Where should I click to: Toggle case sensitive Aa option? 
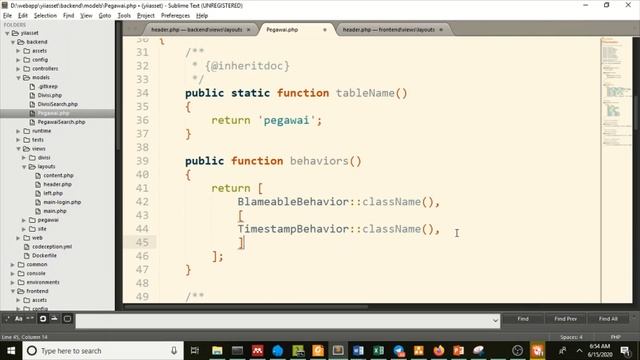coord(19,319)
